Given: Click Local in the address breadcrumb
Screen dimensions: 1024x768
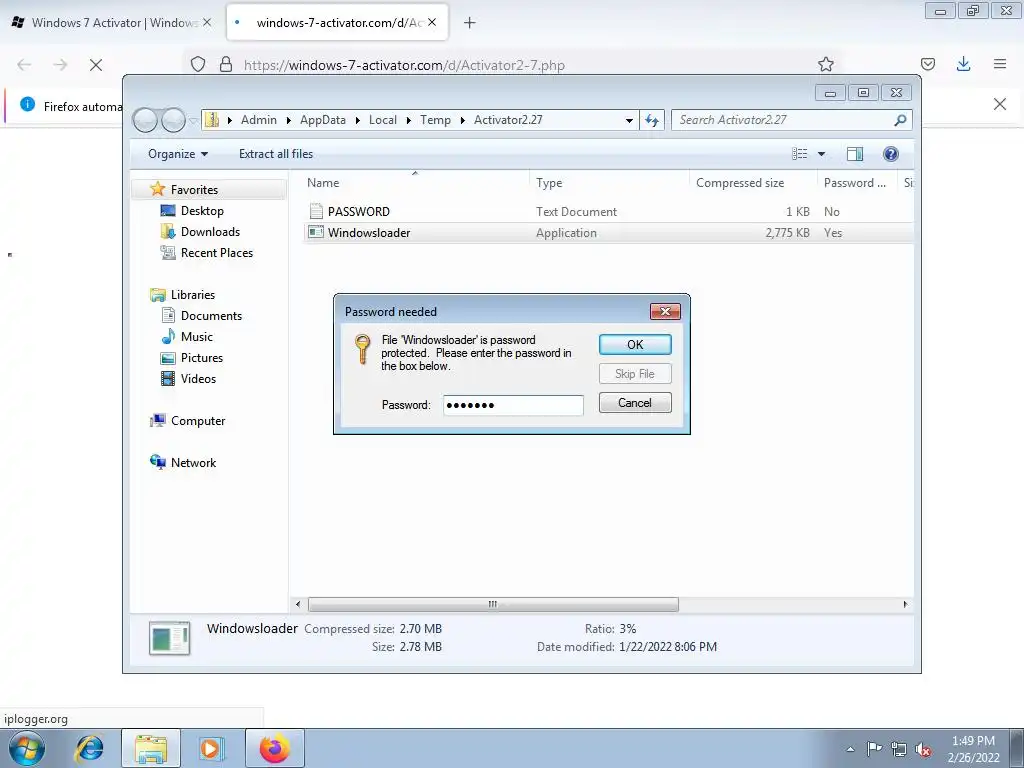Looking at the screenshot, I should [383, 120].
